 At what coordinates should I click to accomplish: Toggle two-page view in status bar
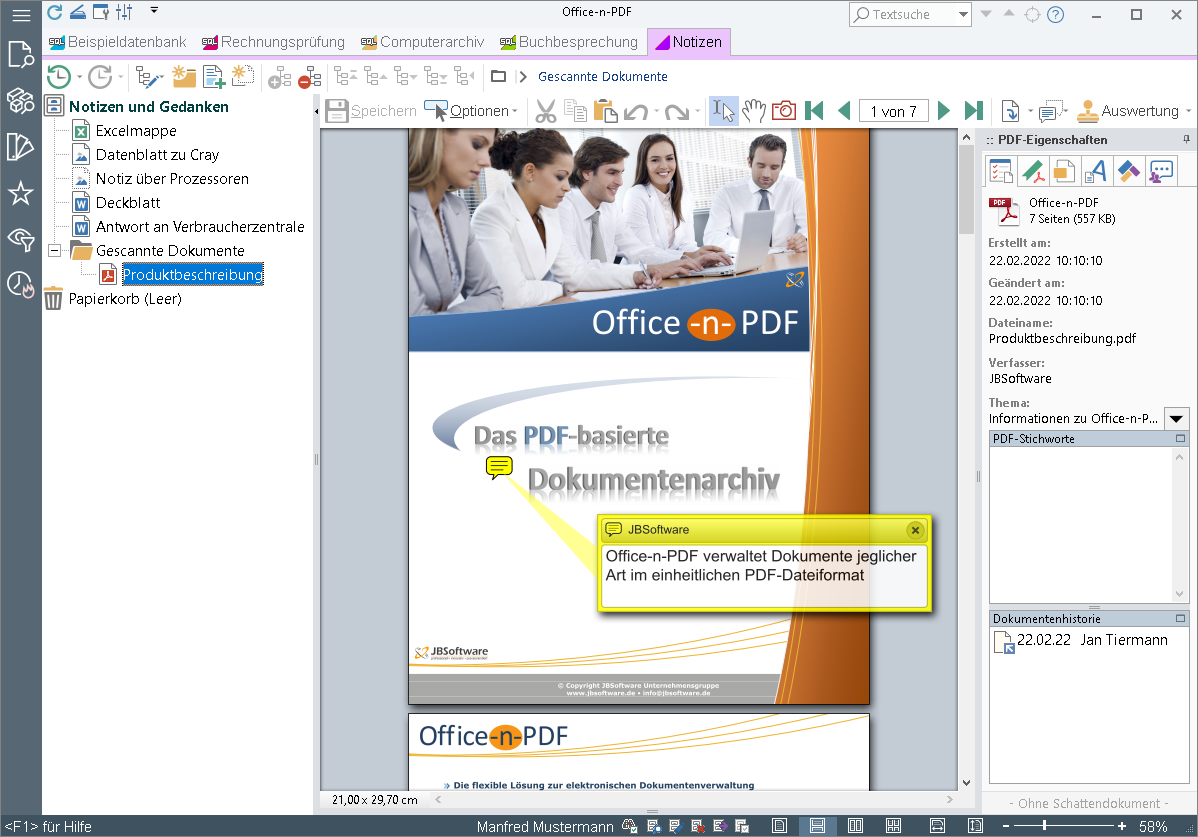[x=855, y=826]
